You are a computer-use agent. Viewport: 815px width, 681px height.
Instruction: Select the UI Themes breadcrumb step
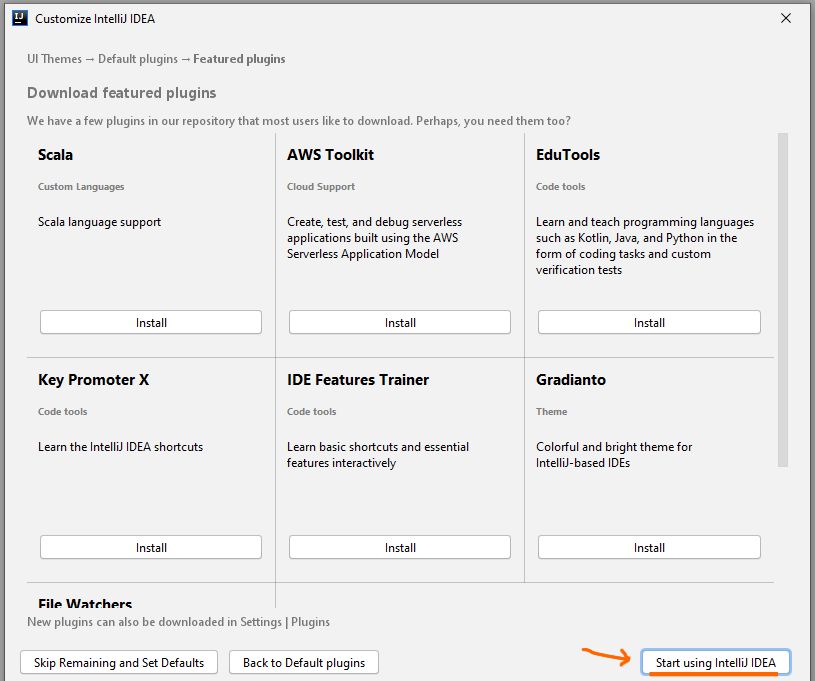pyautogui.click(x=55, y=59)
